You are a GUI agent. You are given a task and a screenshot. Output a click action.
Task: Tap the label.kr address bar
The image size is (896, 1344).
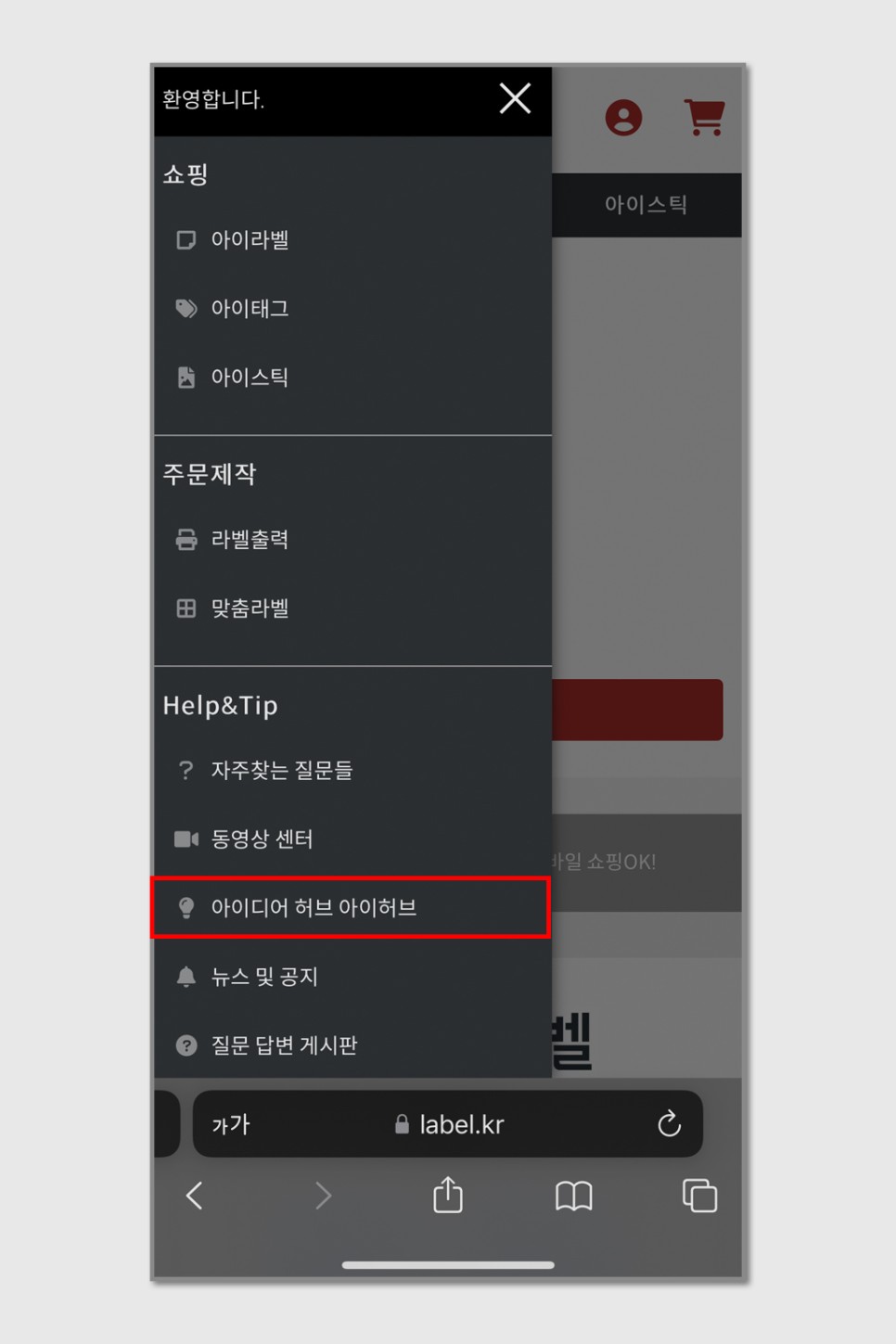(448, 1124)
